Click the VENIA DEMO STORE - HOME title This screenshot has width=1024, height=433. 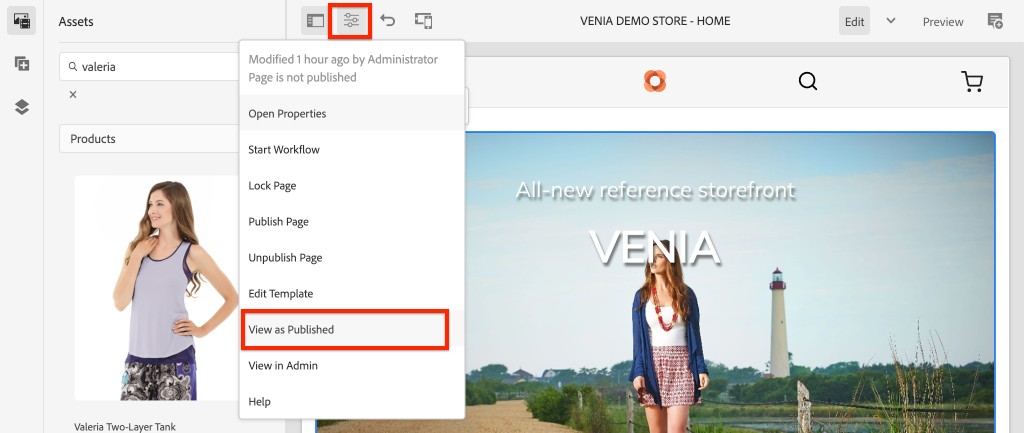point(655,21)
